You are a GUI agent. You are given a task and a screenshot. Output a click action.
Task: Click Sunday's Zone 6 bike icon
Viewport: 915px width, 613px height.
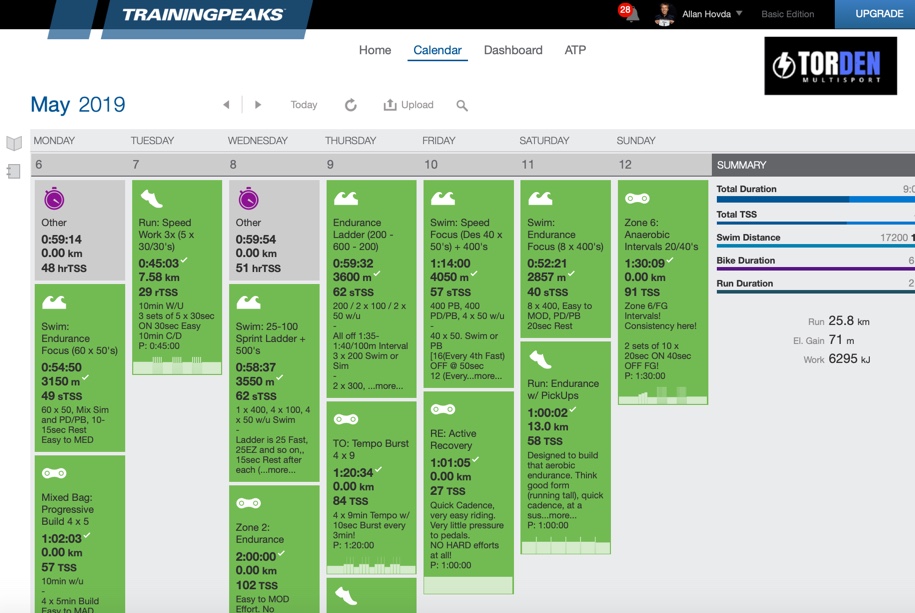click(x=637, y=198)
